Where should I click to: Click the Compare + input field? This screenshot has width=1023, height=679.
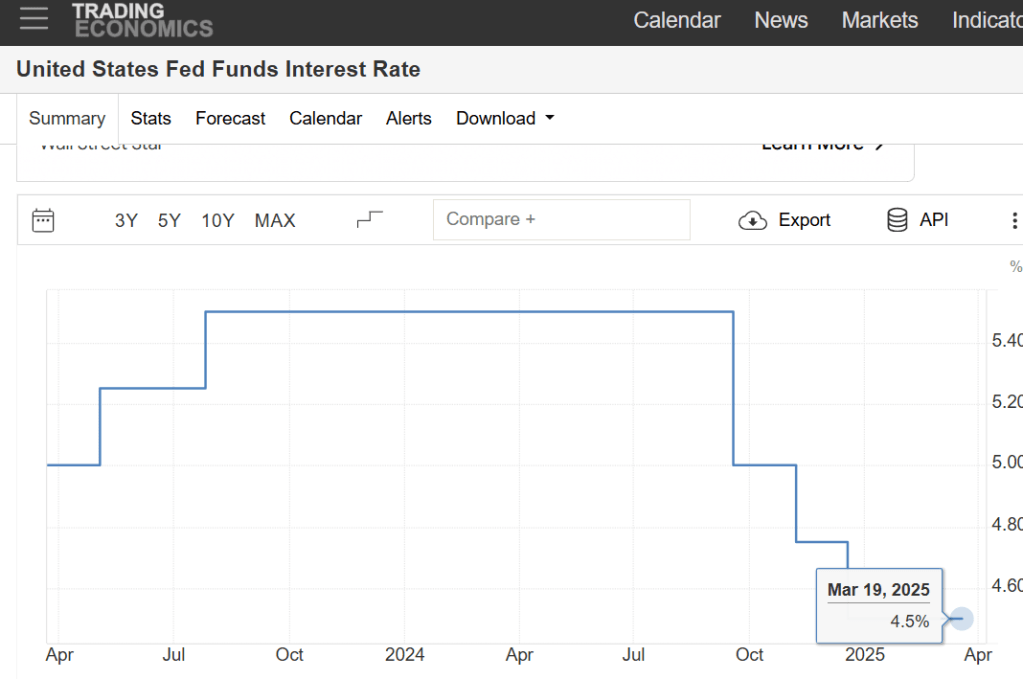coord(561,220)
